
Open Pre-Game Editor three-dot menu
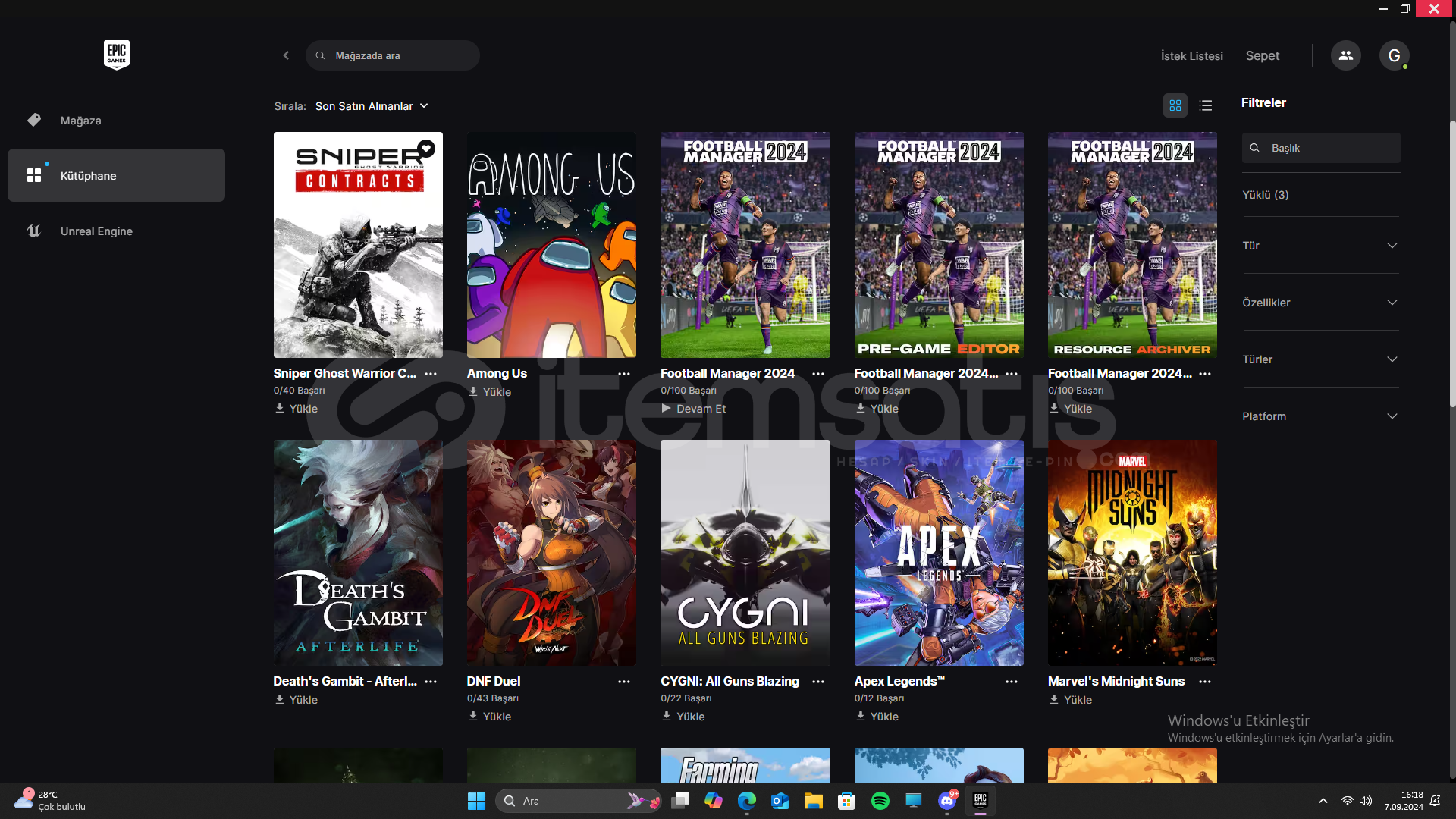click(1012, 374)
